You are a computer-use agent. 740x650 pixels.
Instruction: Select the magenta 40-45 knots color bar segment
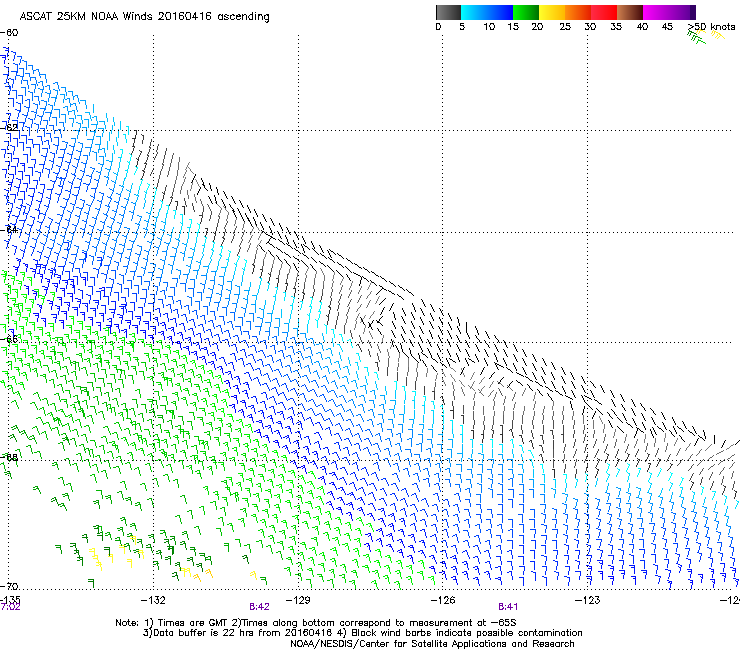coord(656,12)
